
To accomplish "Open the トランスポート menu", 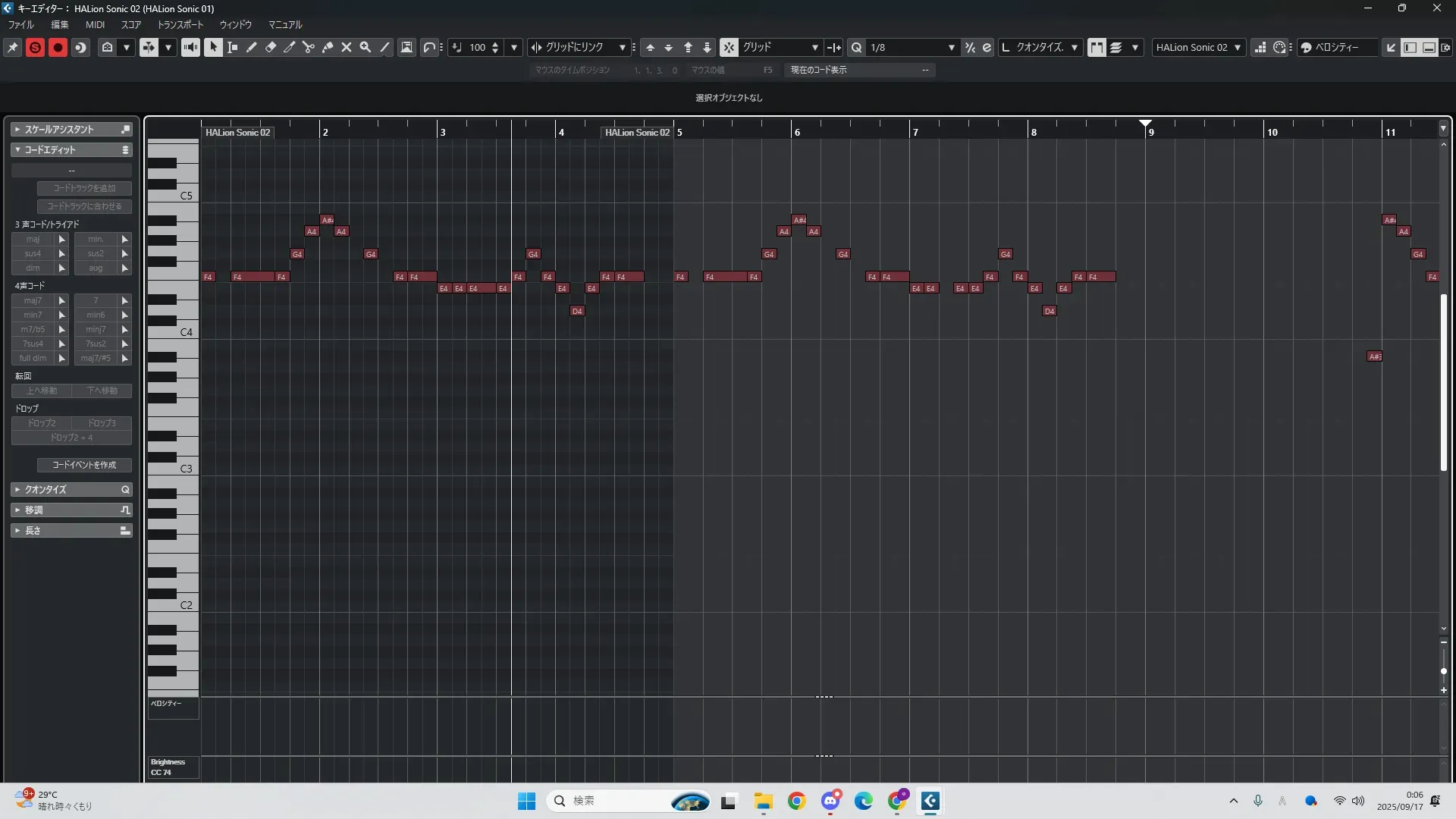I will (x=180, y=25).
